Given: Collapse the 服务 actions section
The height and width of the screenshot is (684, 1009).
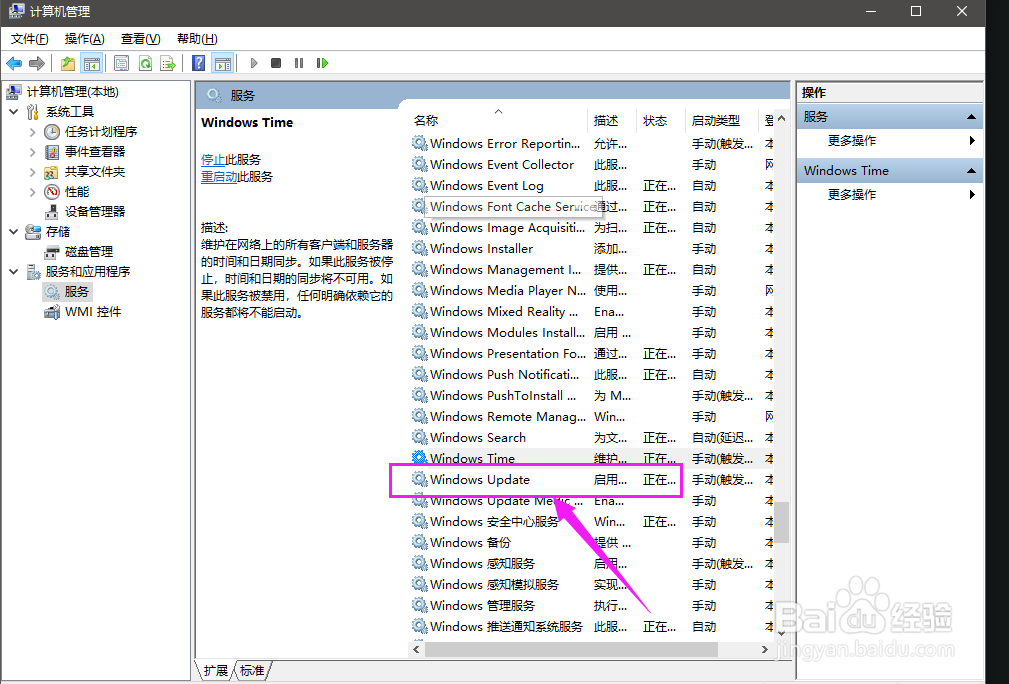Looking at the screenshot, I should pos(971,117).
